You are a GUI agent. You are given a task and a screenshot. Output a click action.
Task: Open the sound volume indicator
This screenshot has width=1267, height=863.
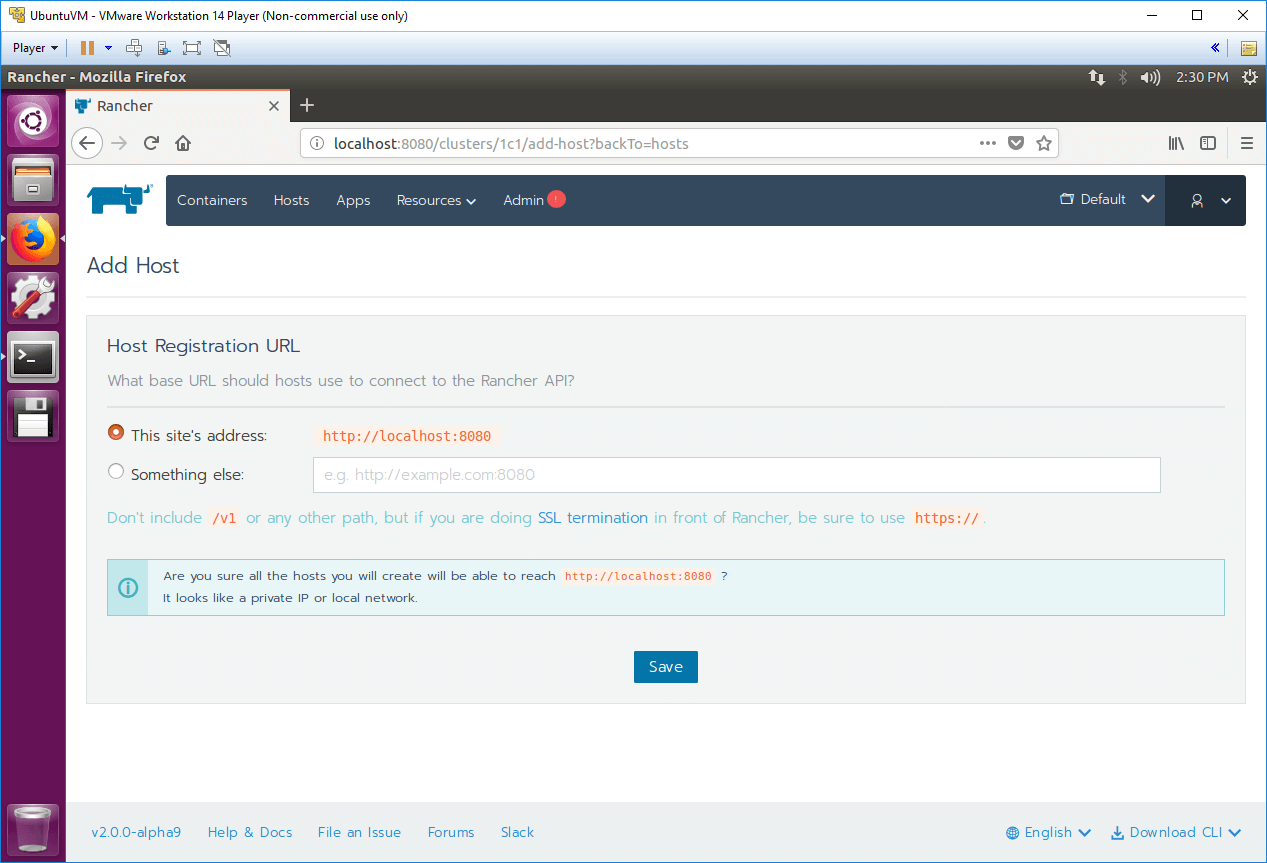tap(1150, 77)
